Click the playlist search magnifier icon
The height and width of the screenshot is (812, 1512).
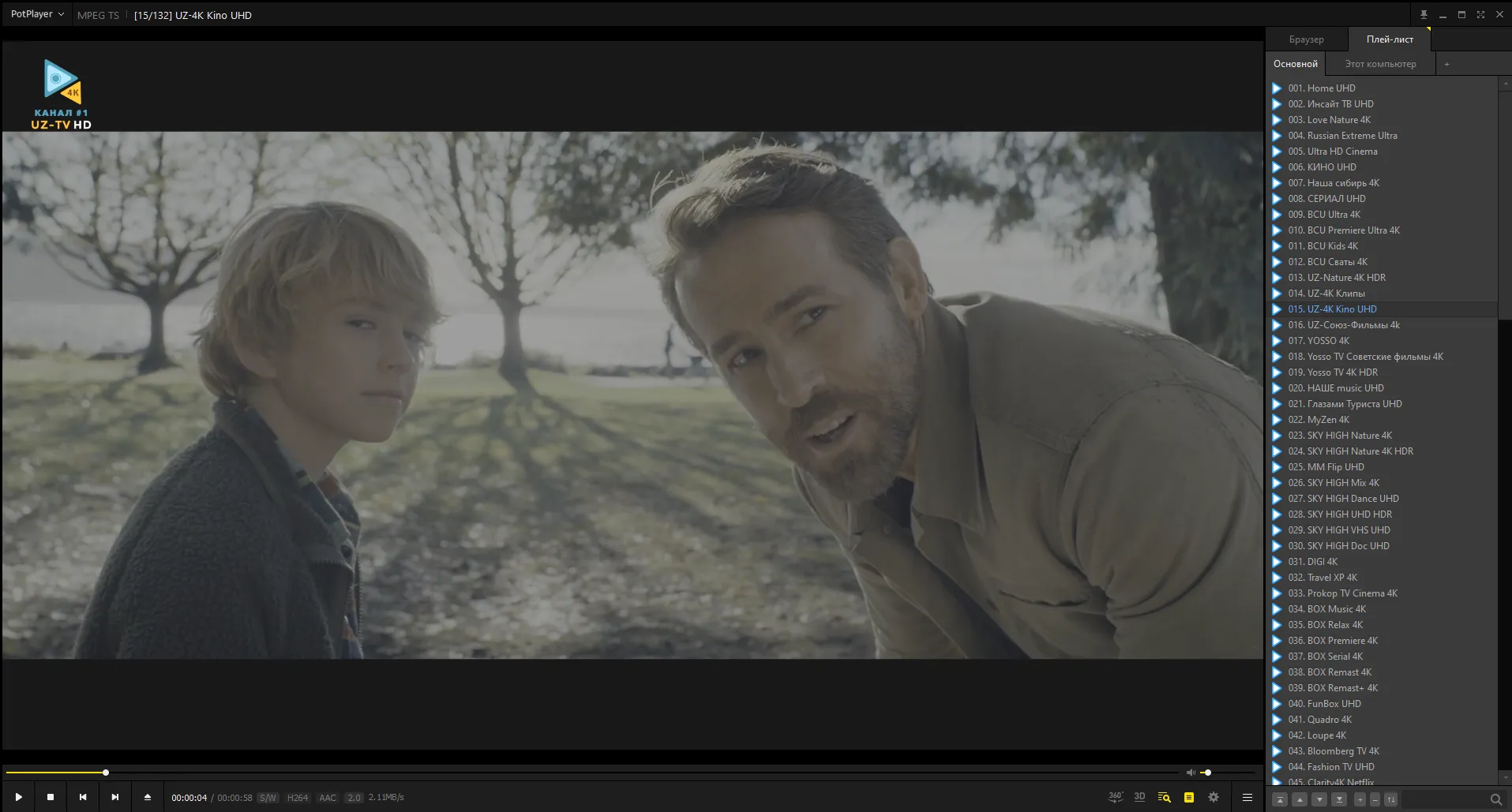1495,799
